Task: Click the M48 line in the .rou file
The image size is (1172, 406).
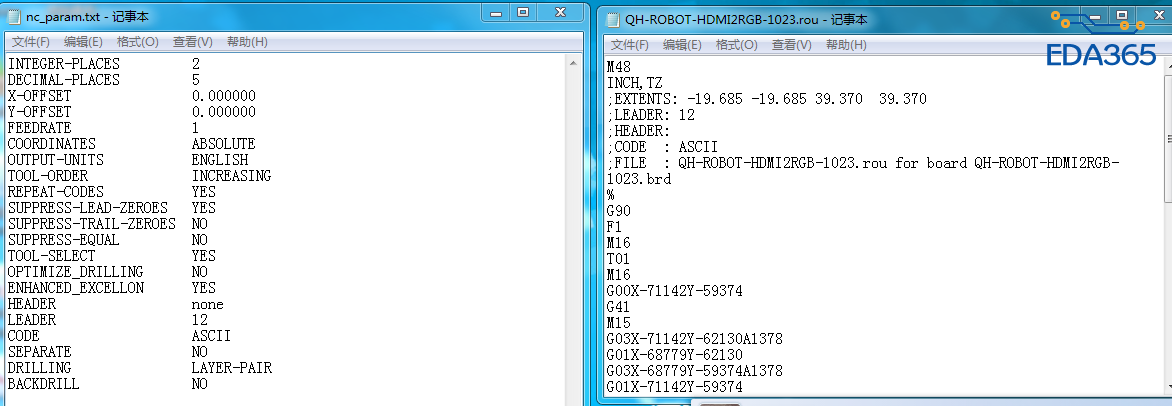Action: 619,67
